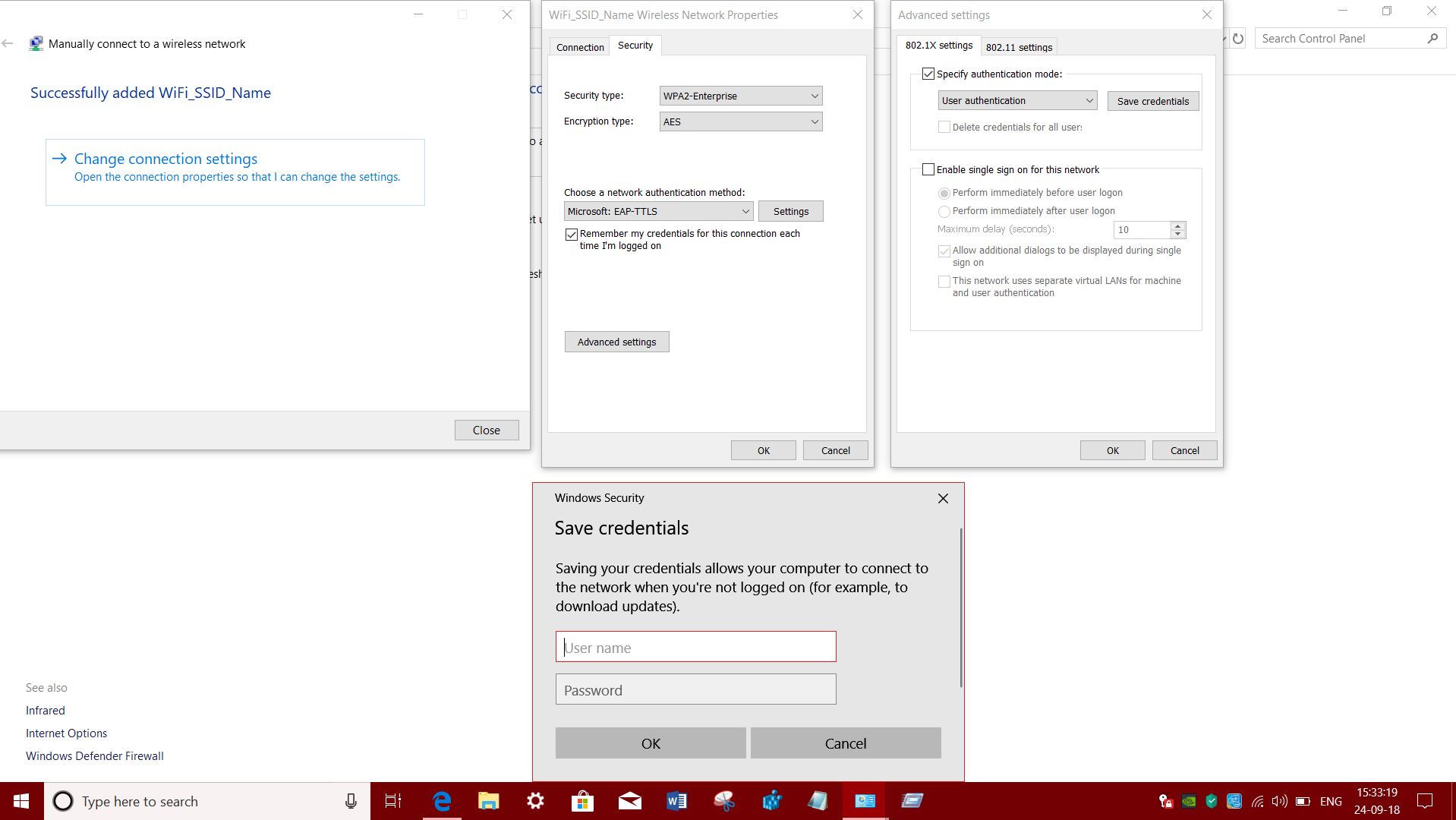1456x820 pixels.
Task: Select Perform immediately before user logon
Action: (x=944, y=193)
